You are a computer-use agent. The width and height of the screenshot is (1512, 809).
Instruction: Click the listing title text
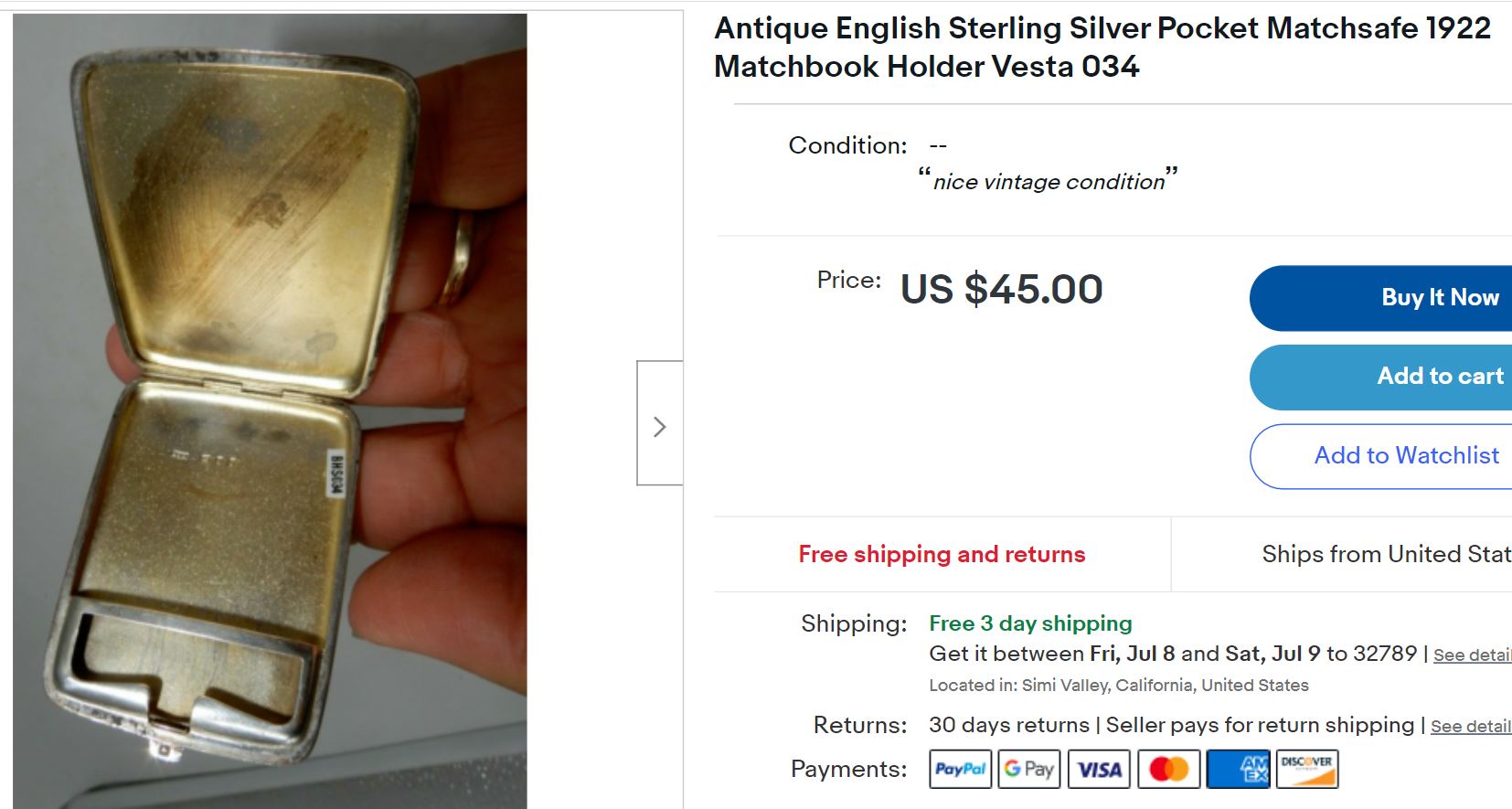coord(1102,48)
